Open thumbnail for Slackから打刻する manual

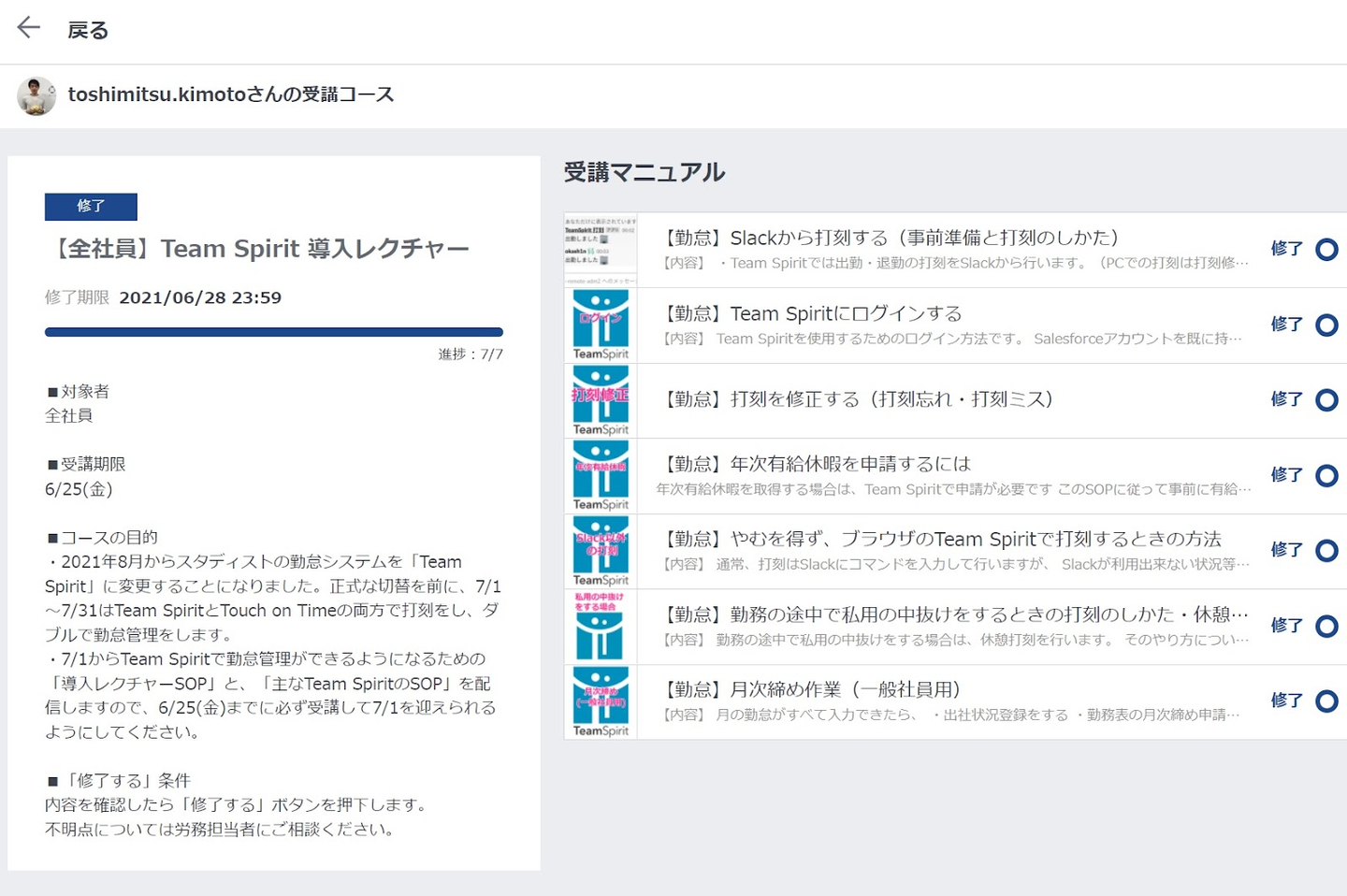tap(601, 250)
